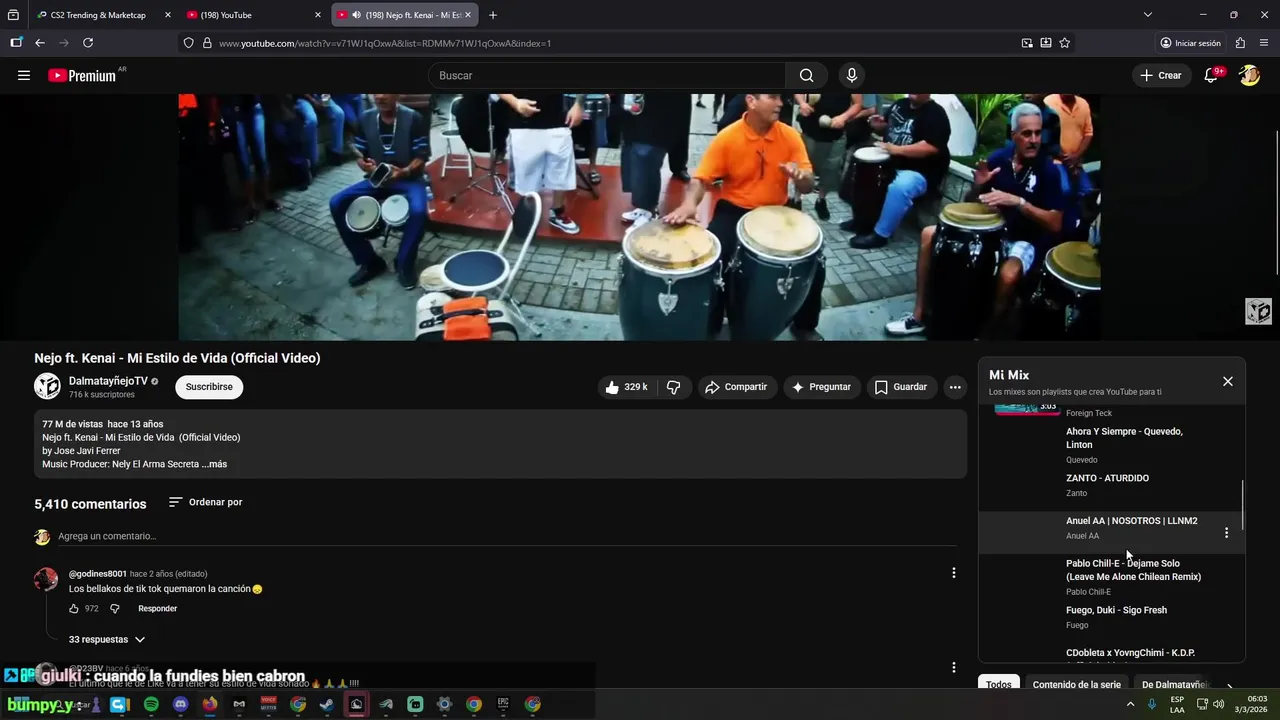Viewport: 1280px width, 720px height.
Task: Open options menu for godines8001 comment
Action: click(x=953, y=573)
